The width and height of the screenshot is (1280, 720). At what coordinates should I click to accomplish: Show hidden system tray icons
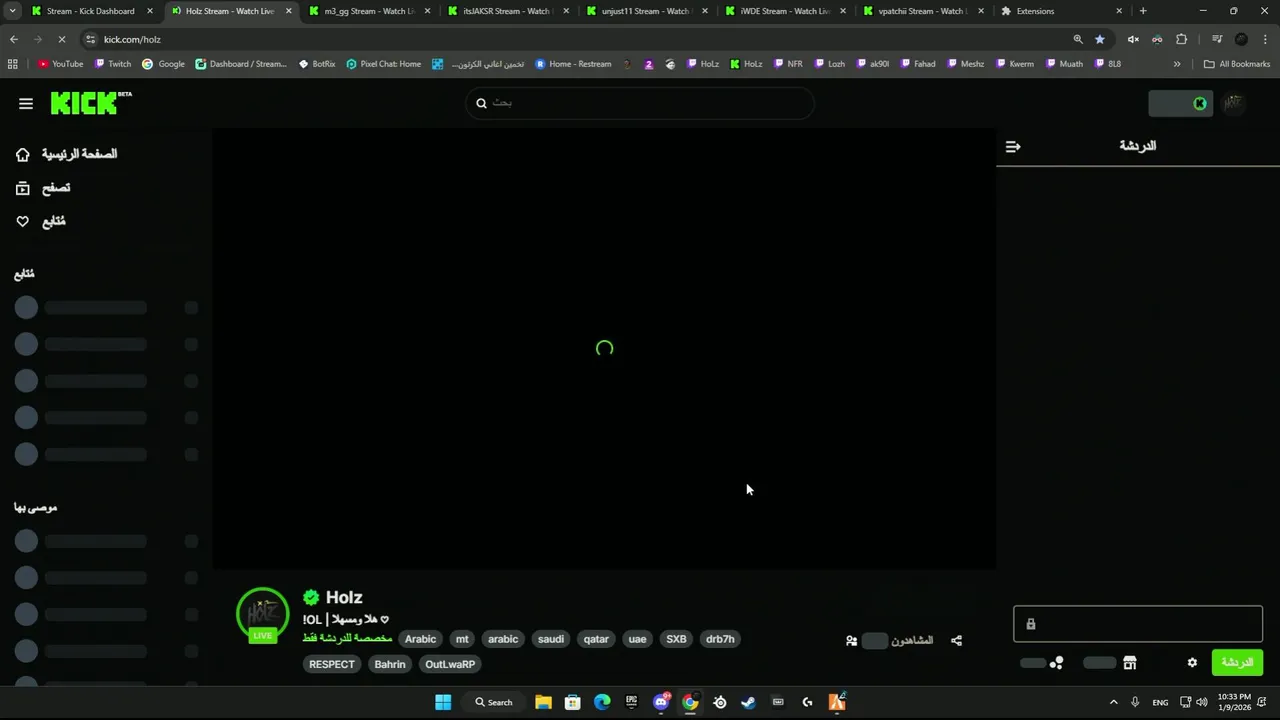click(x=1114, y=702)
